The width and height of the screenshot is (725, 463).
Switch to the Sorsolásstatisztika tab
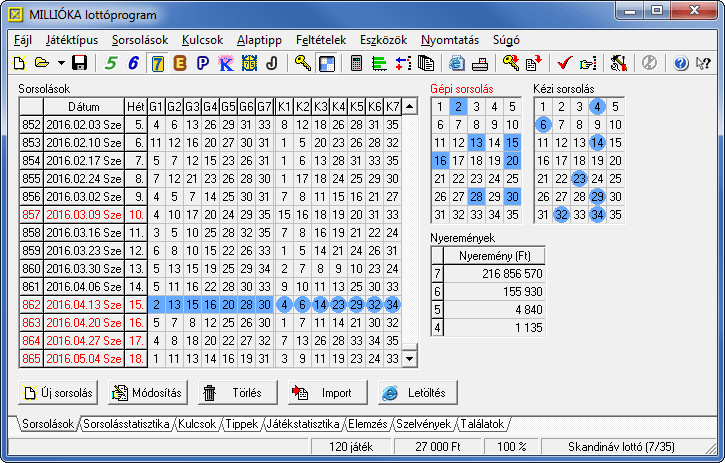[126, 424]
